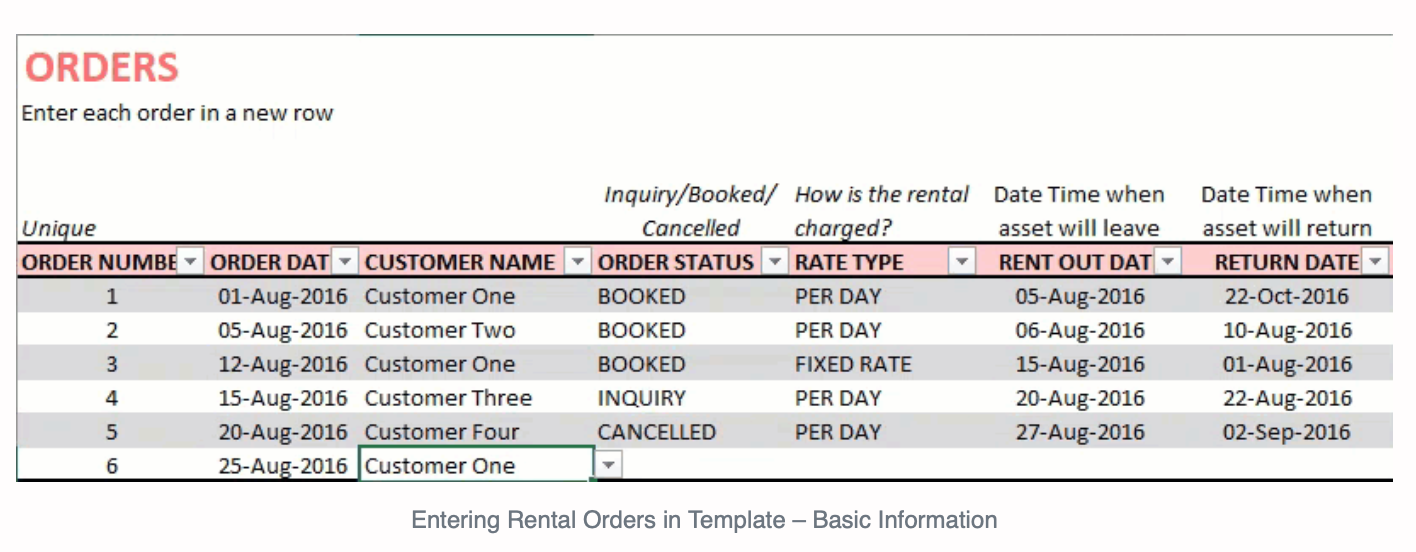This screenshot has height=552, width=1416.
Task: Open the ORDER DATE filter dropdown
Action: click(344, 262)
